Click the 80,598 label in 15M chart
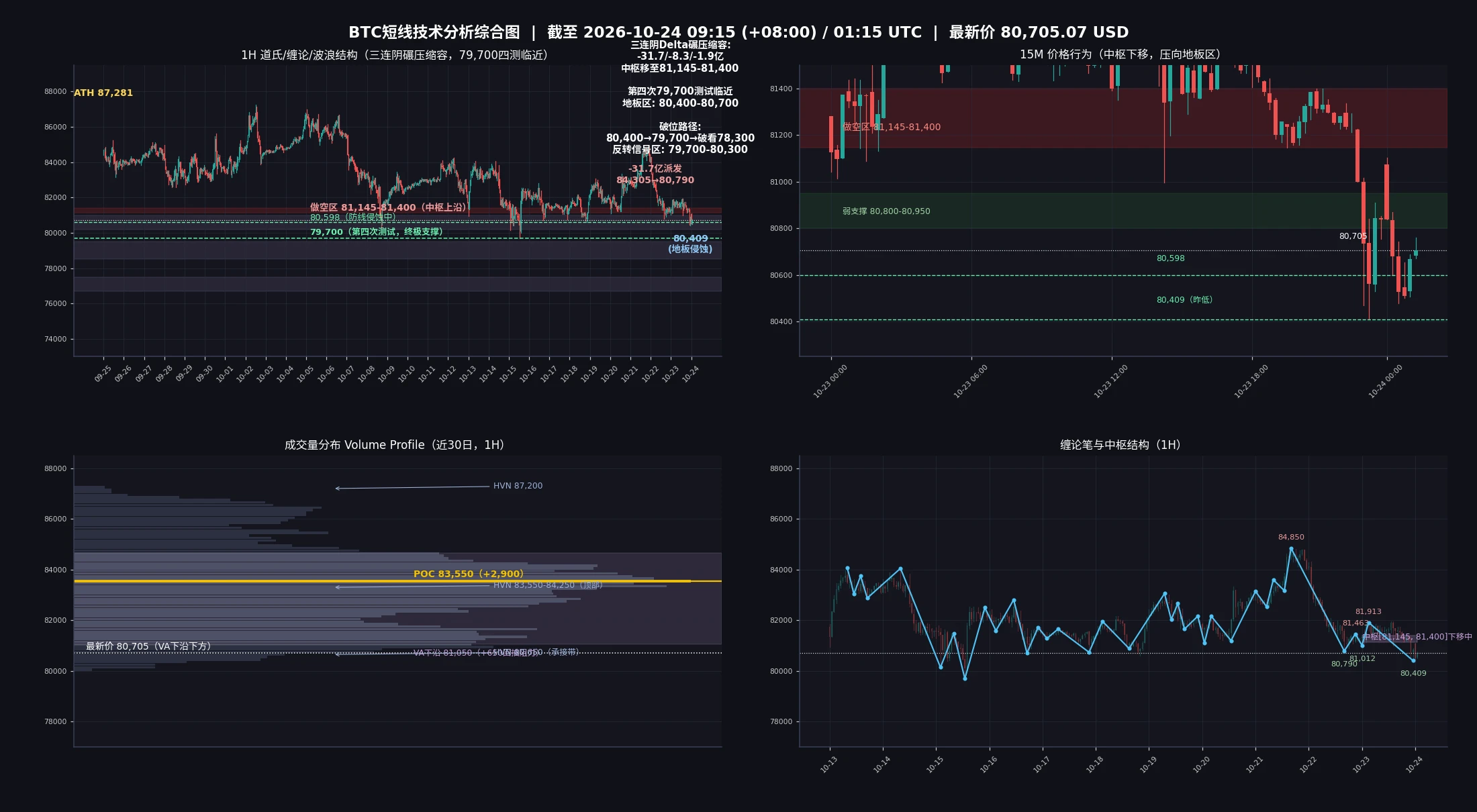Viewport: 1477px width, 812px height. tap(1170, 258)
